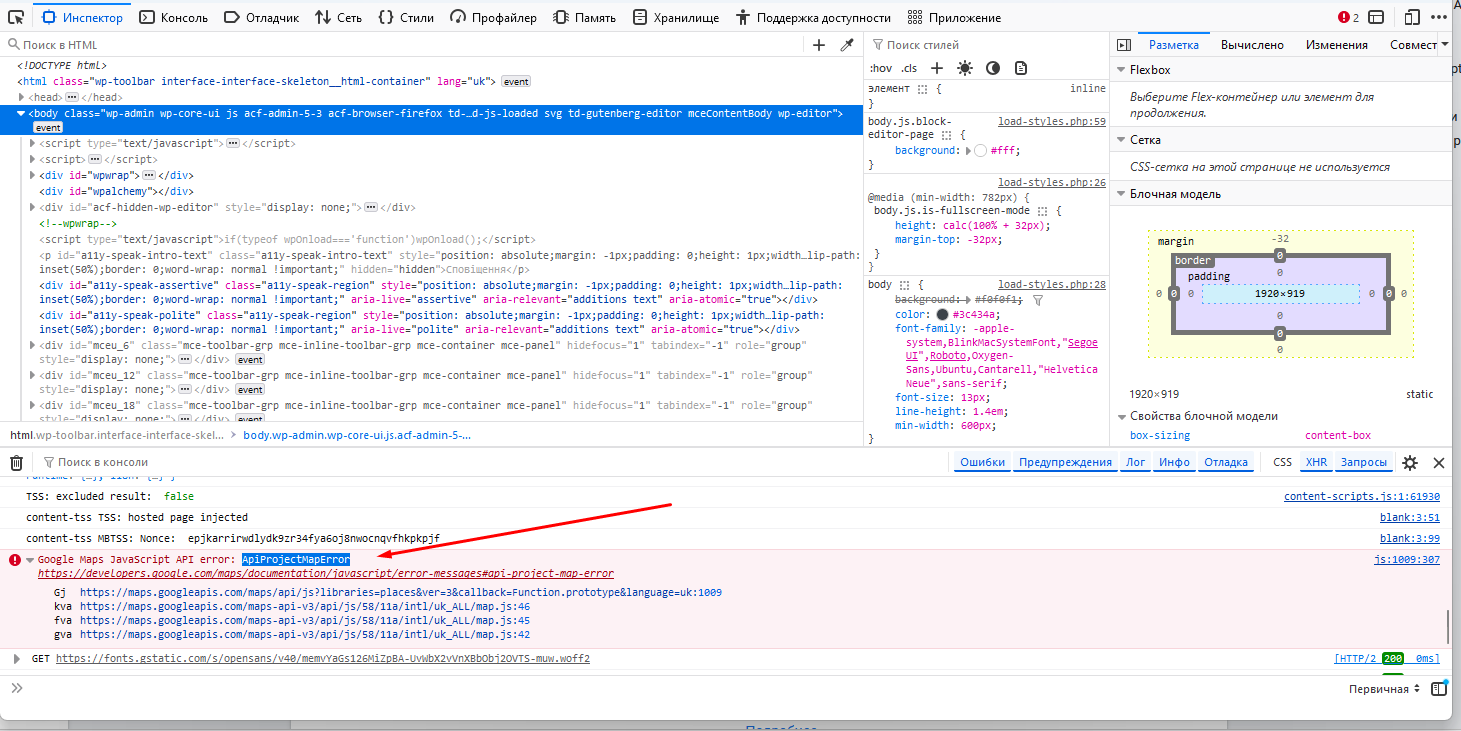Open the sidebar tabs overflow dropdown
1461x731 pixels.
[x=1444, y=45]
